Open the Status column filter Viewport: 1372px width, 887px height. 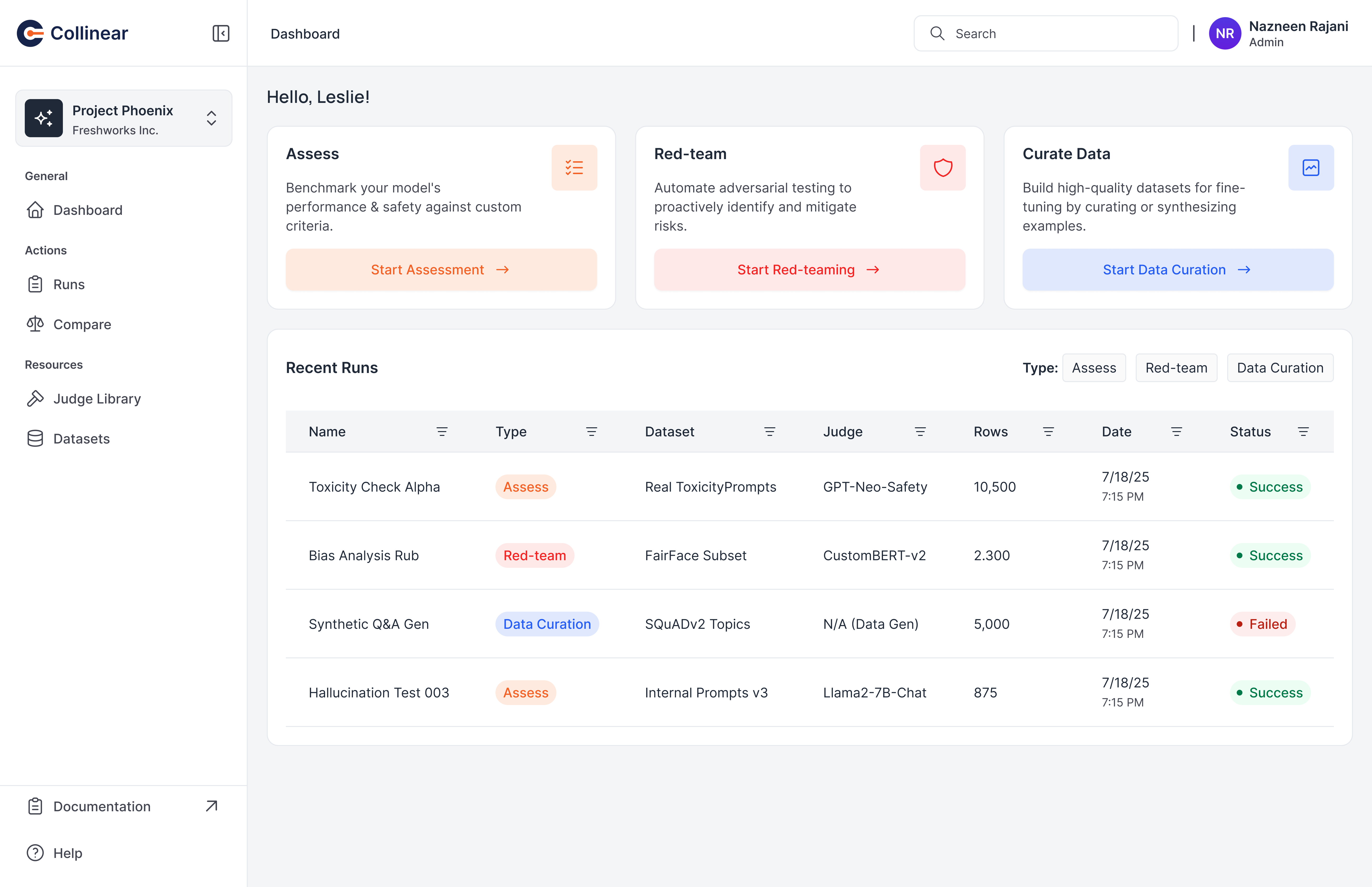pyautogui.click(x=1303, y=431)
